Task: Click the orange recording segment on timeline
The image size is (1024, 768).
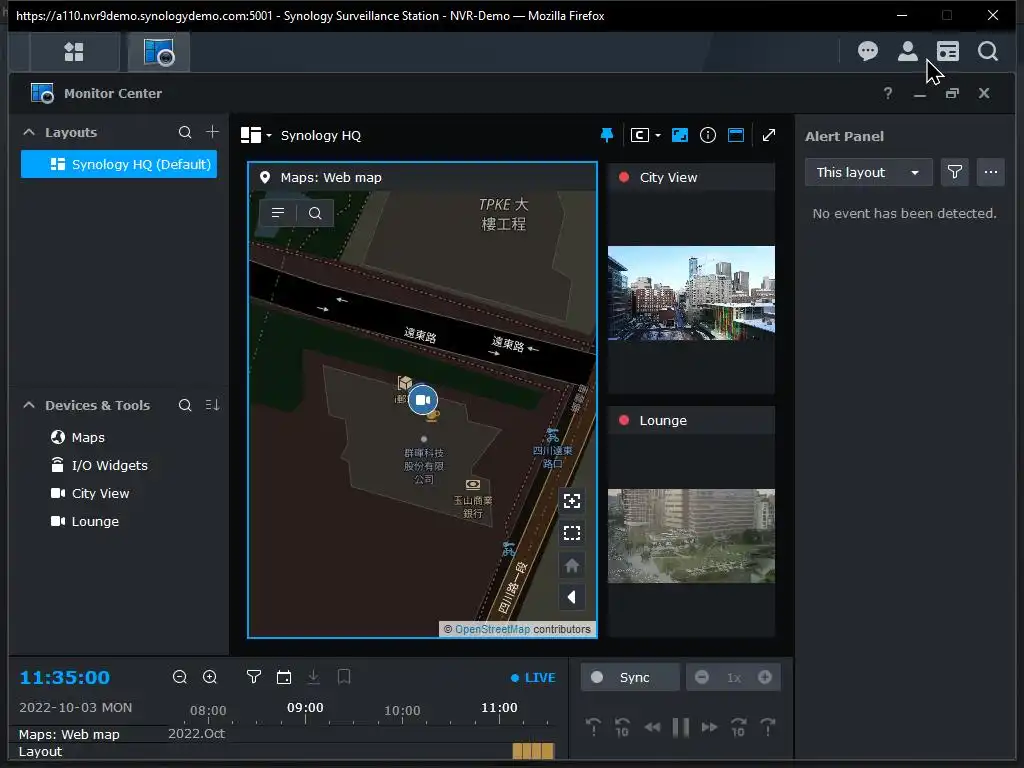Action: pos(533,751)
